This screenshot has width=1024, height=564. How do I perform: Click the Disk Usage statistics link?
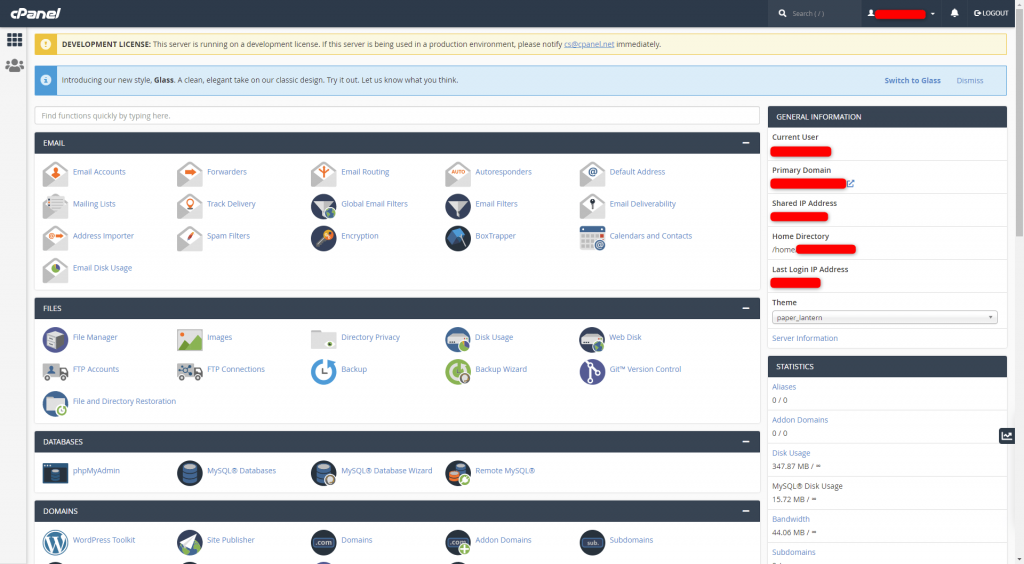pyautogui.click(x=791, y=453)
